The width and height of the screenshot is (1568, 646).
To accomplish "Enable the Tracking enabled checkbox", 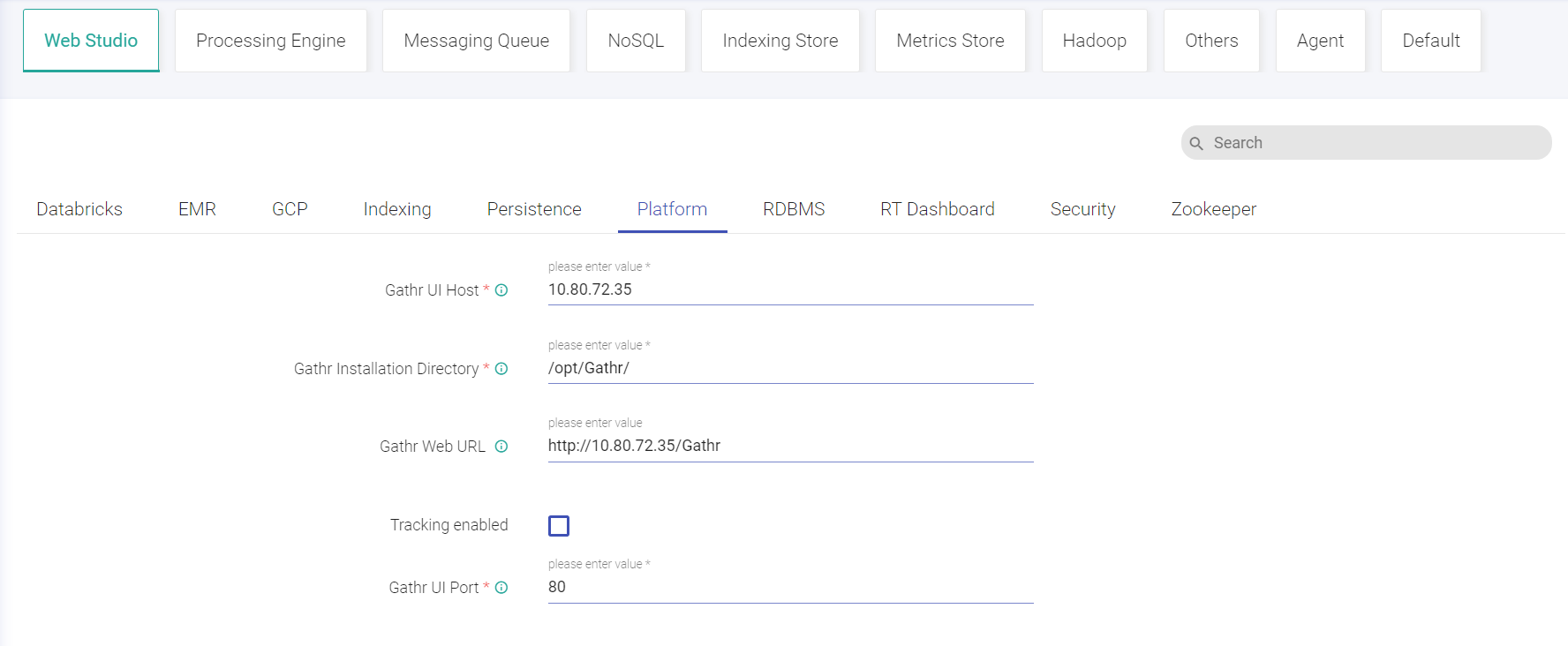I will click(559, 526).
